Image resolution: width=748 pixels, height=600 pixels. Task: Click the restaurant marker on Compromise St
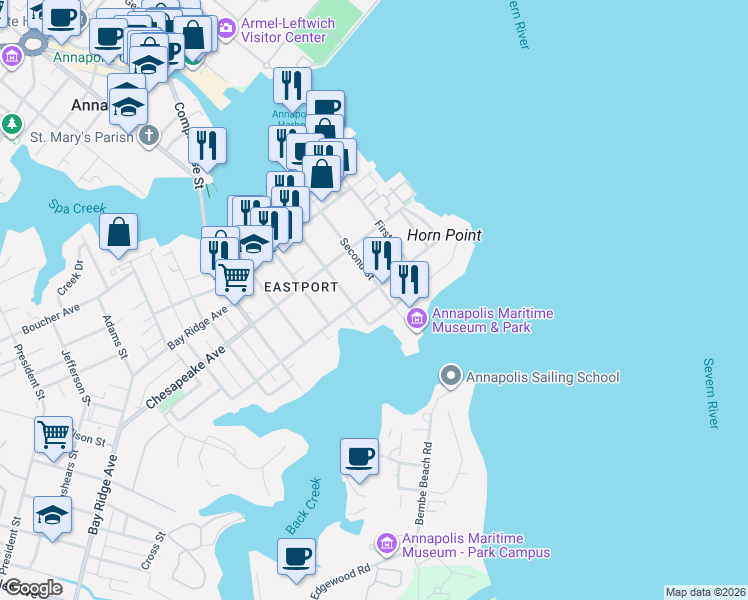coord(207,147)
